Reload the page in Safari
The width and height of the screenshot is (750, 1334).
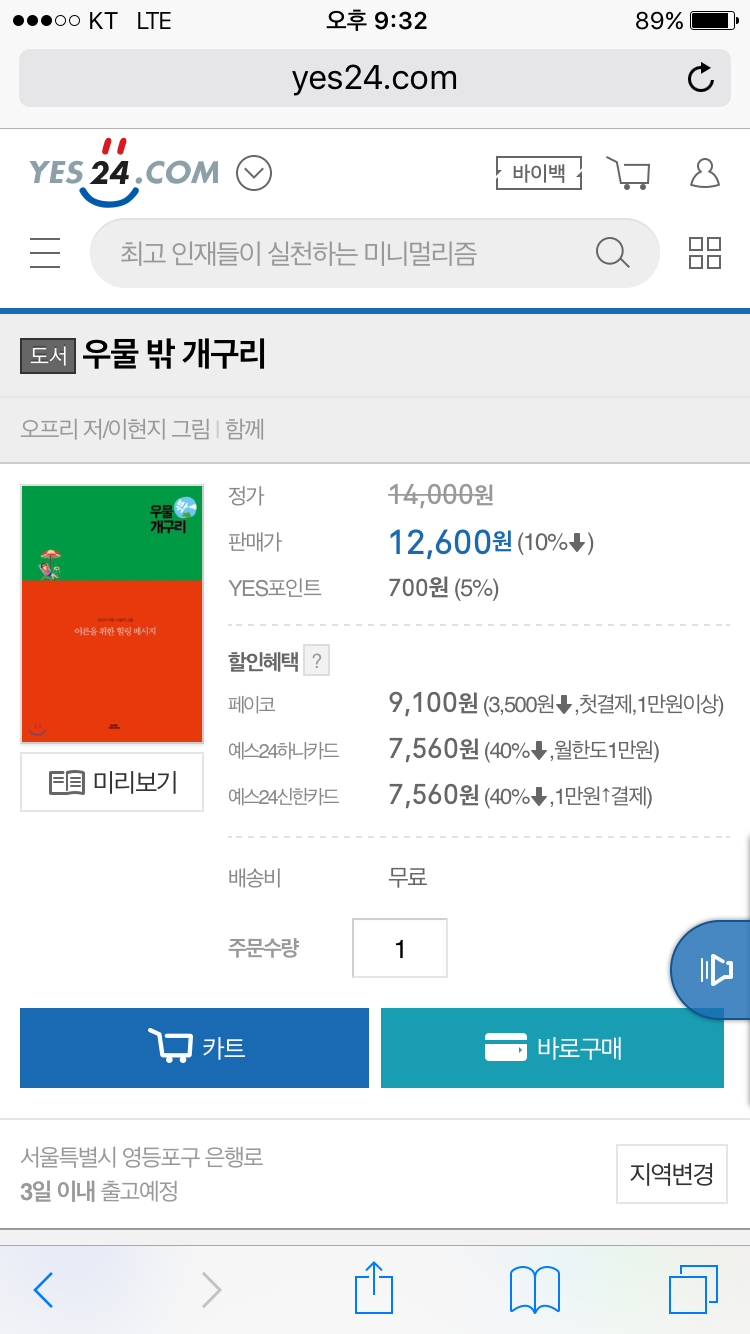coord(701,78)
